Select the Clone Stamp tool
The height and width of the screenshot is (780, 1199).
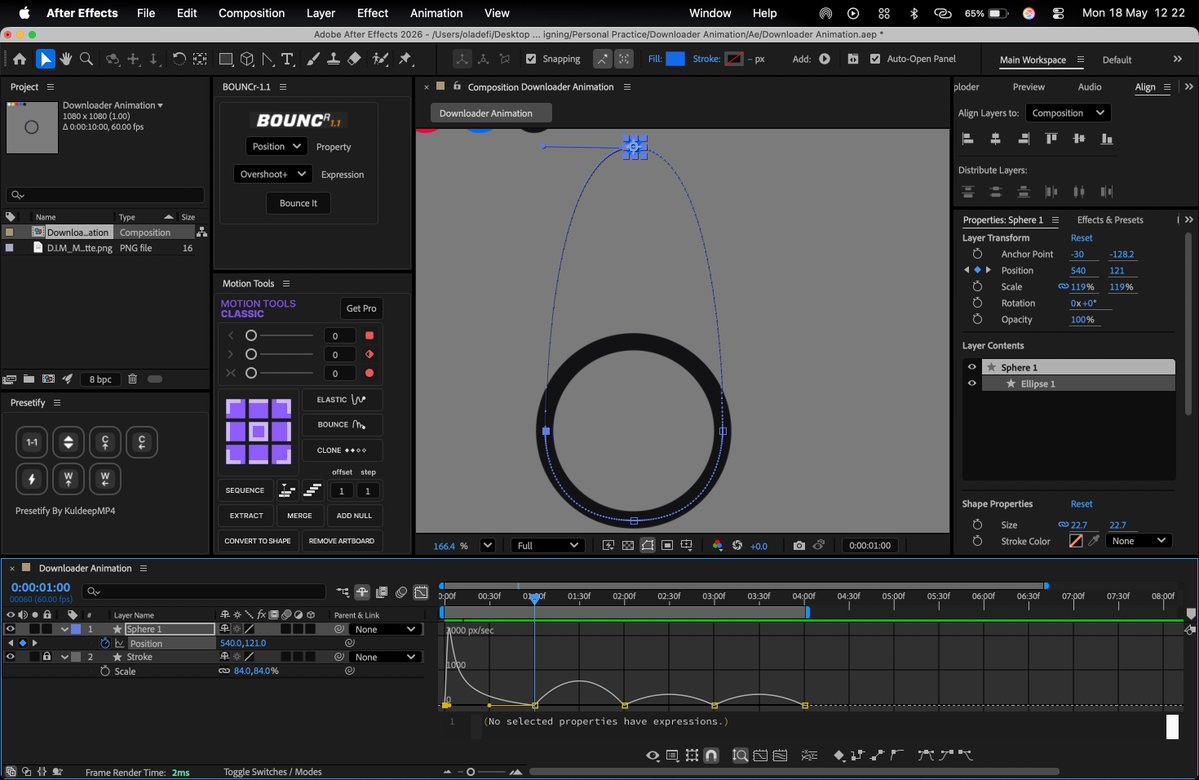333,59
